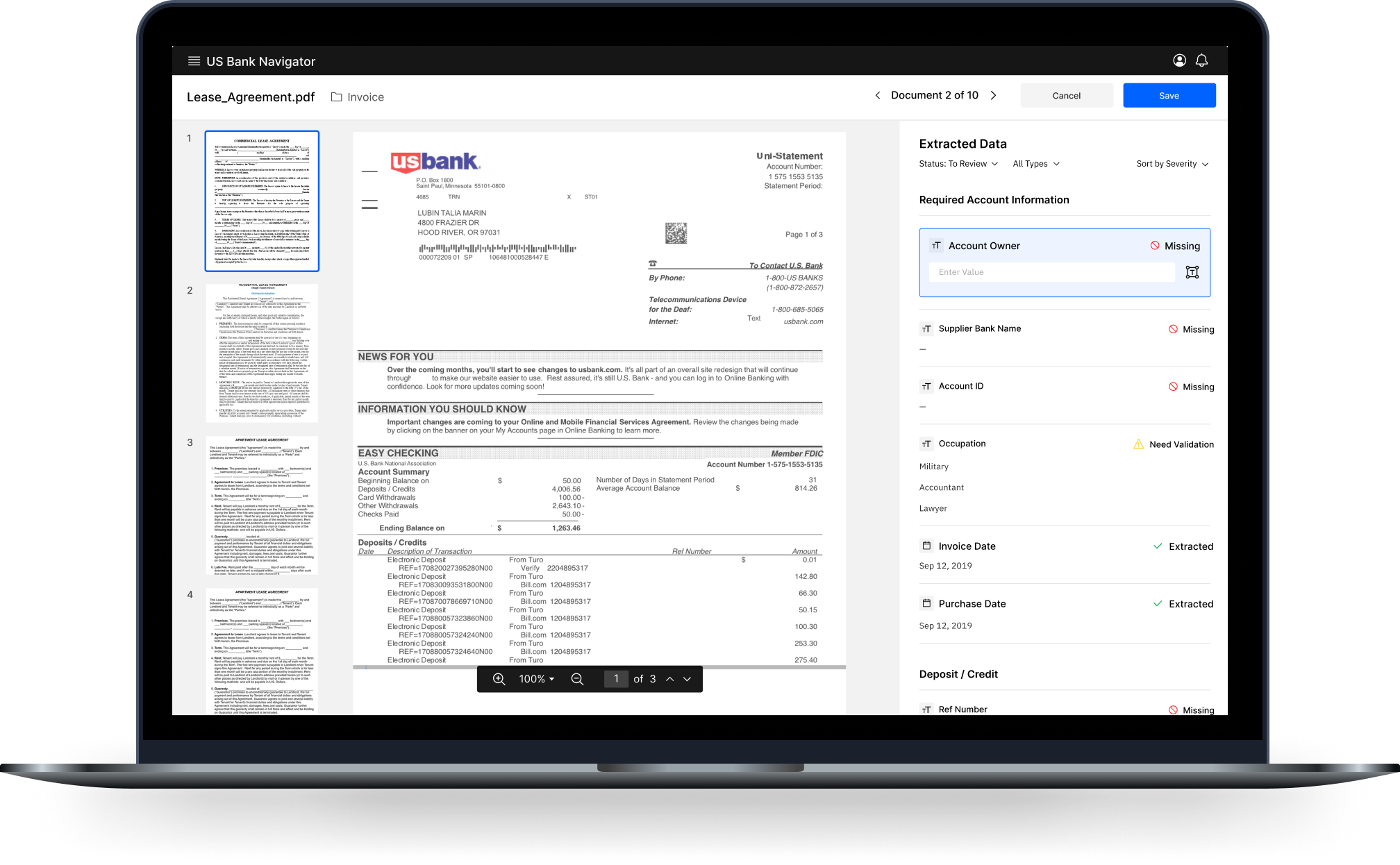The width and height of the screenshot is (1400, 865).
Task: Click the warning icon for Need Validation
Action: (x=1139, y=444)
